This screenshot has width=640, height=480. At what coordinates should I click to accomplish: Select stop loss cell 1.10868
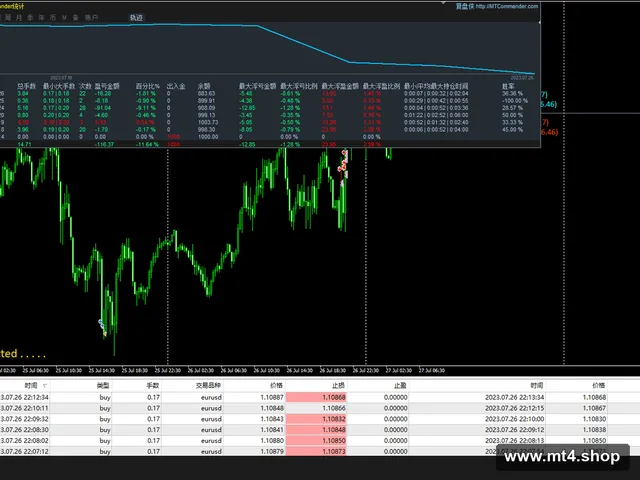[316, 397]
